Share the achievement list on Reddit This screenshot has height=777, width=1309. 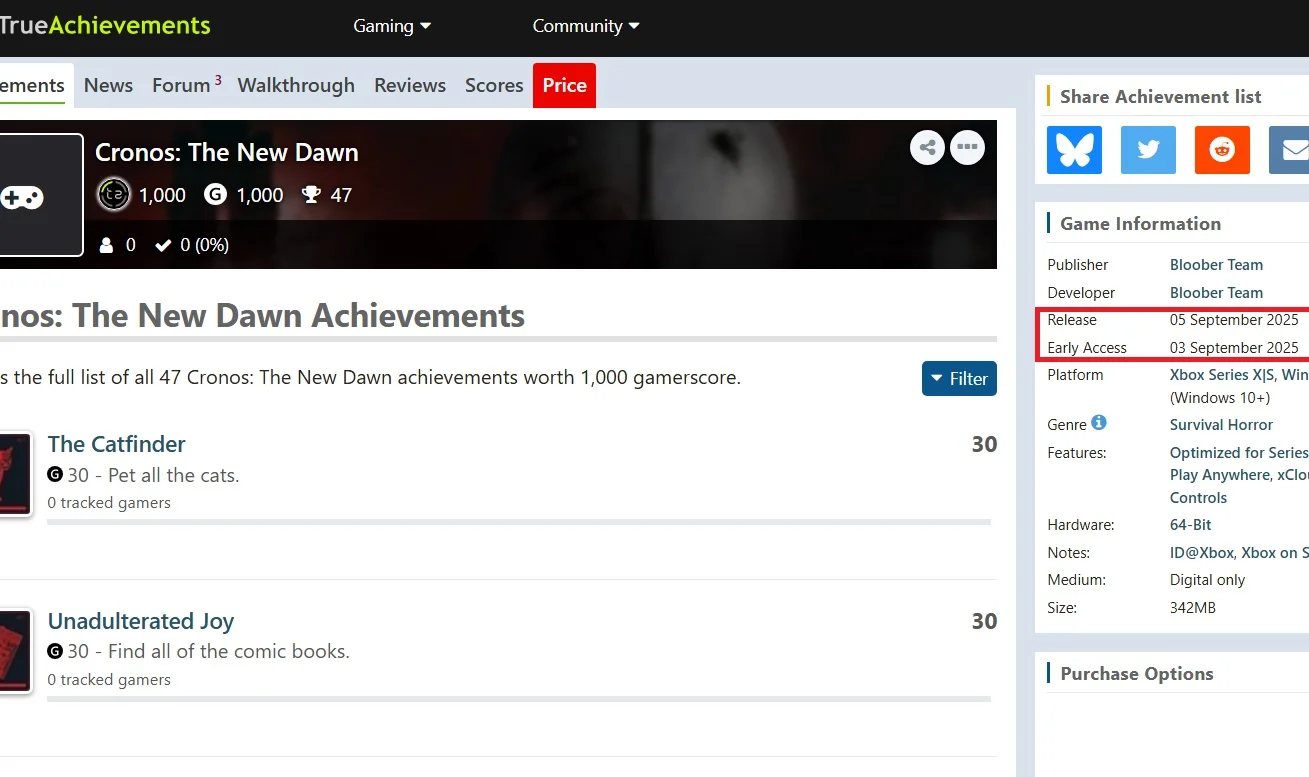[x=1222, y=150]
